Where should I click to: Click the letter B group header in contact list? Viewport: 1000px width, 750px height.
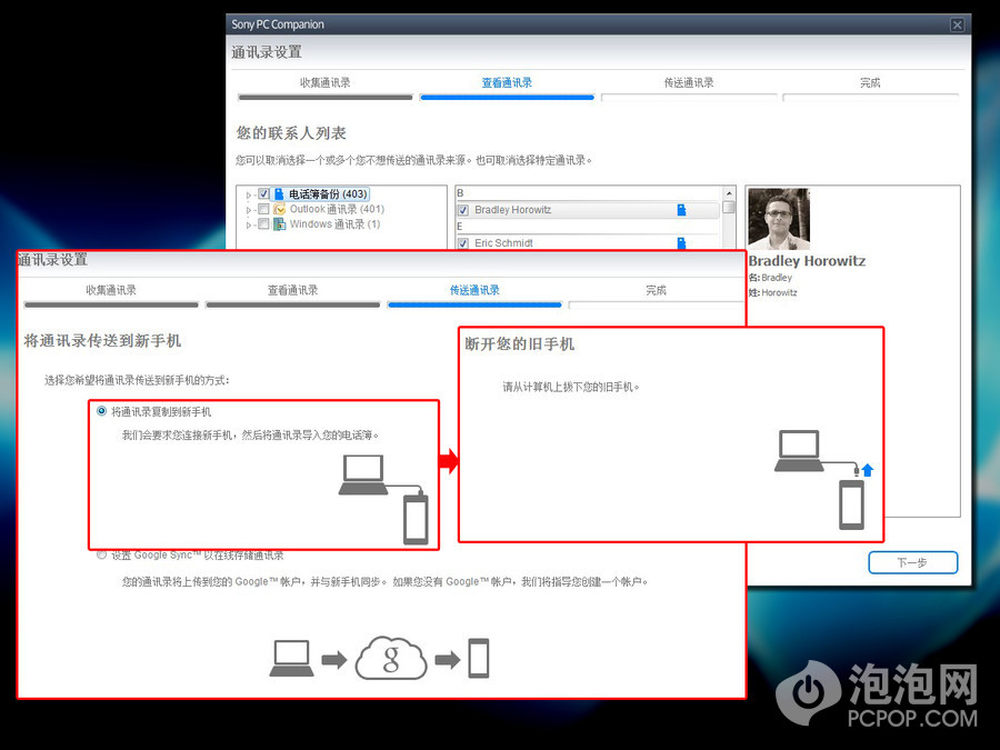[460, 193]
